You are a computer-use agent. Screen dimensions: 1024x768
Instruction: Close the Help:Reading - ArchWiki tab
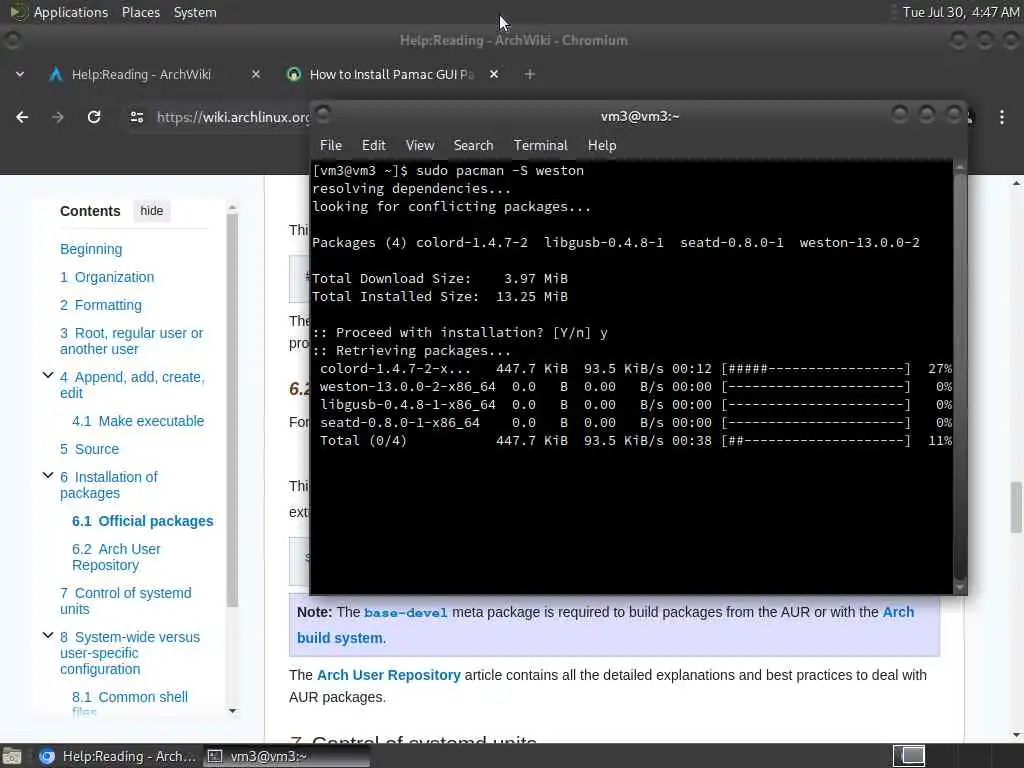[x=256, y=74]
